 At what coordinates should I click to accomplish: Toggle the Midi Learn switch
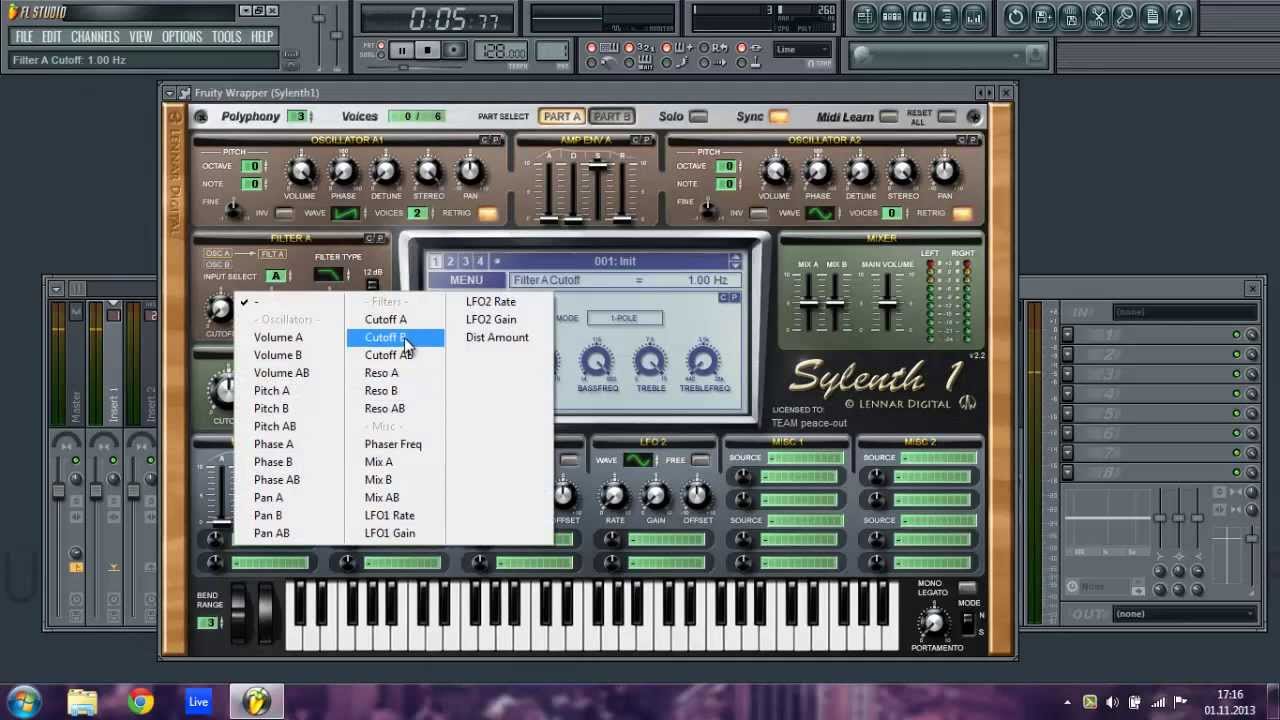(889, 117)
